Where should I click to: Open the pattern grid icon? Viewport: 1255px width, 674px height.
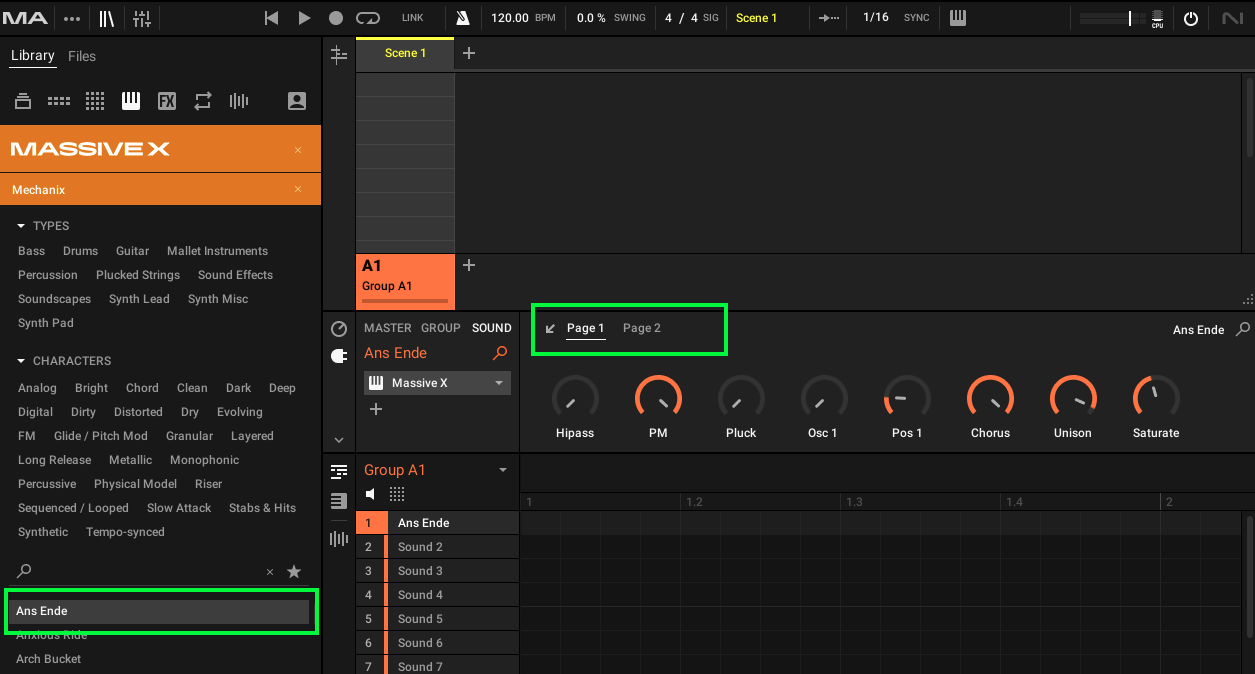click(x=397, y=494)
